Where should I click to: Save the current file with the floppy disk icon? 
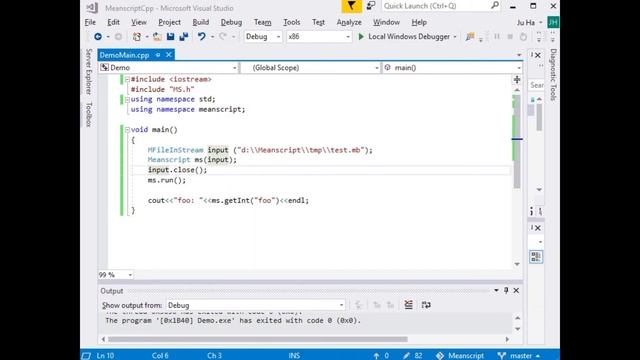(170, 37)
